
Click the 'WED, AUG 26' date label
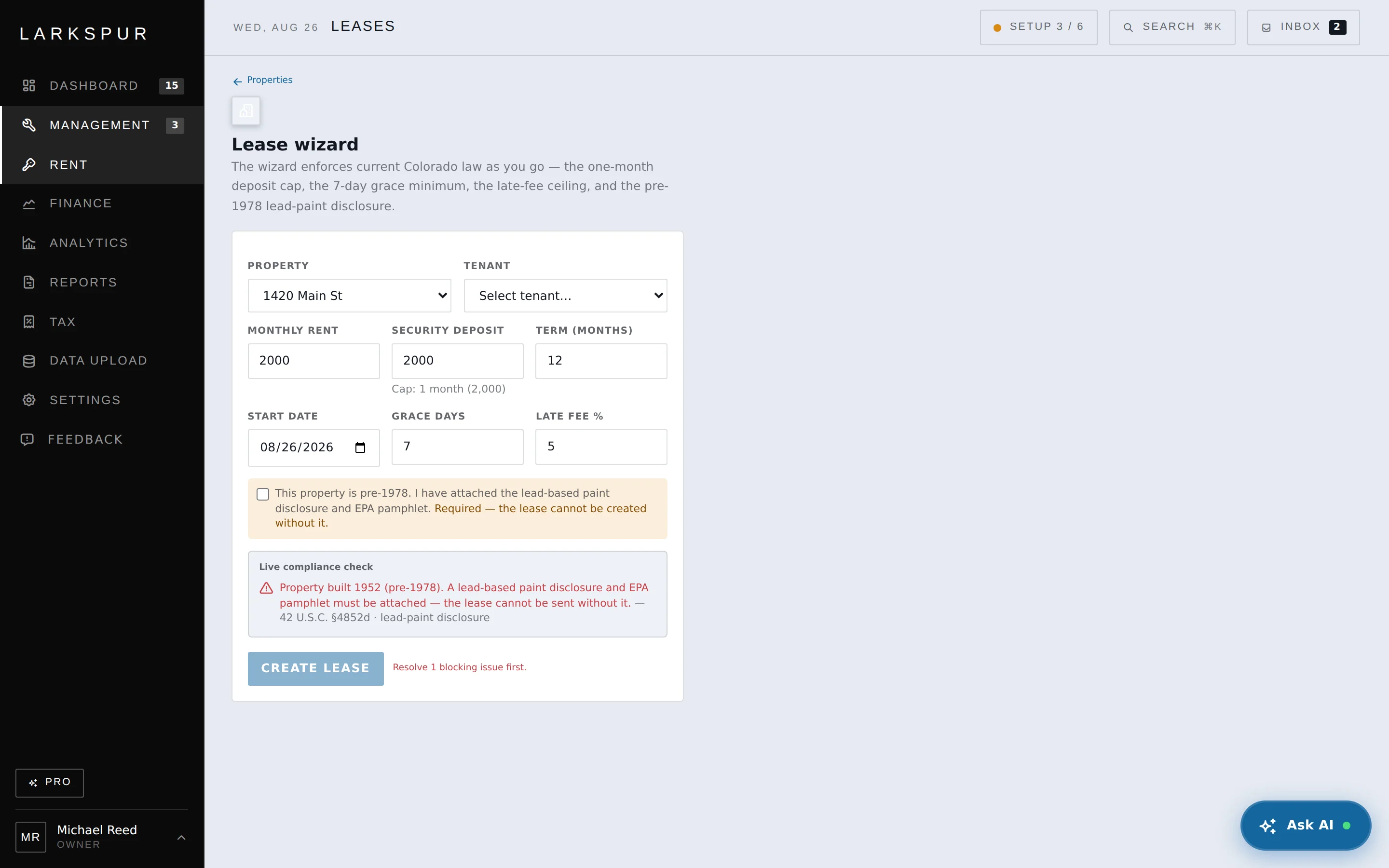pos(275,27)
